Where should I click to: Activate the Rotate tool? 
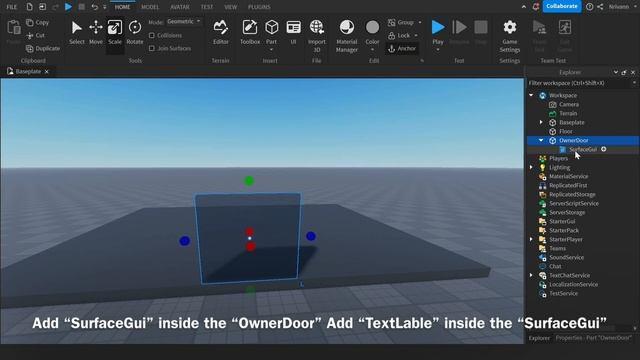pyautogui.click(x=135, y=32)
